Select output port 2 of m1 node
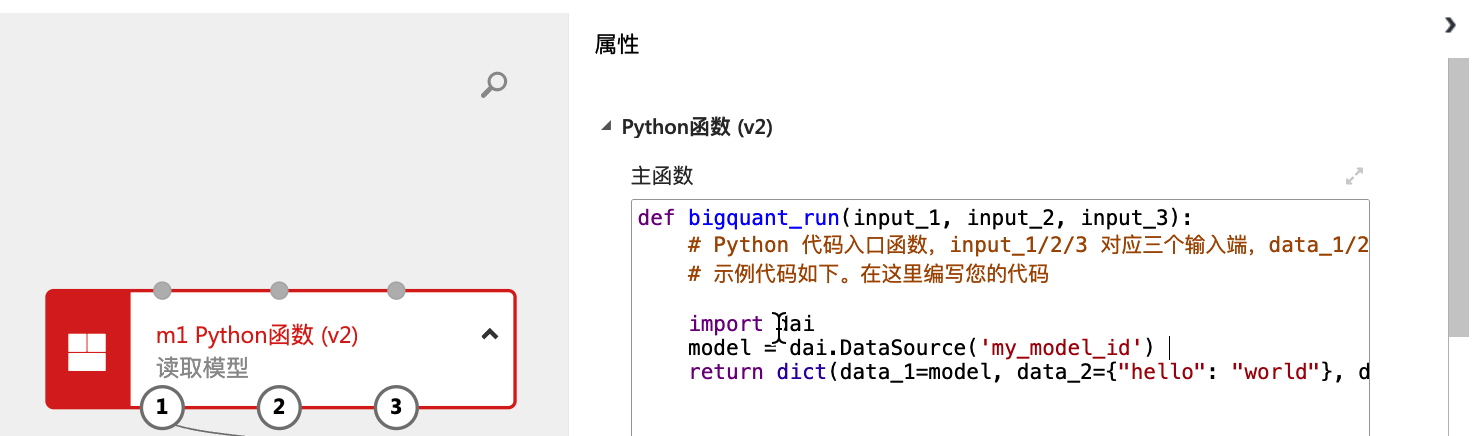 coord(279,407)
